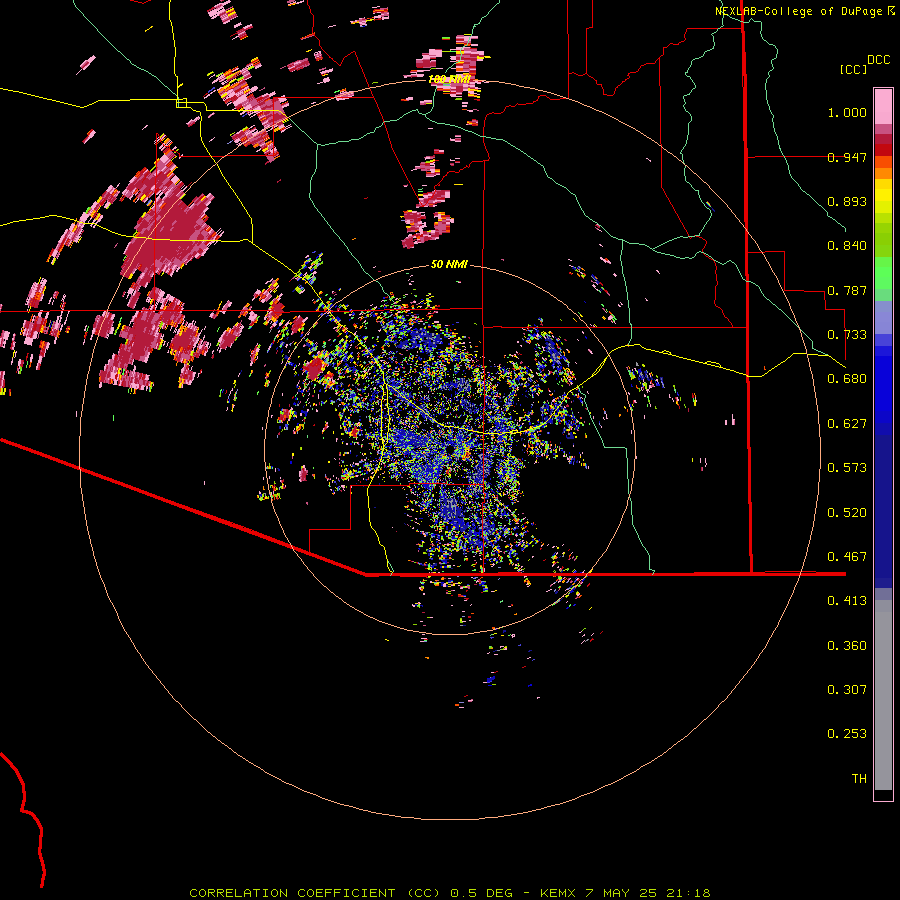Click the 0.467 scale value
Viewport: 900px width, 900px height.
(x=847, y=557)
